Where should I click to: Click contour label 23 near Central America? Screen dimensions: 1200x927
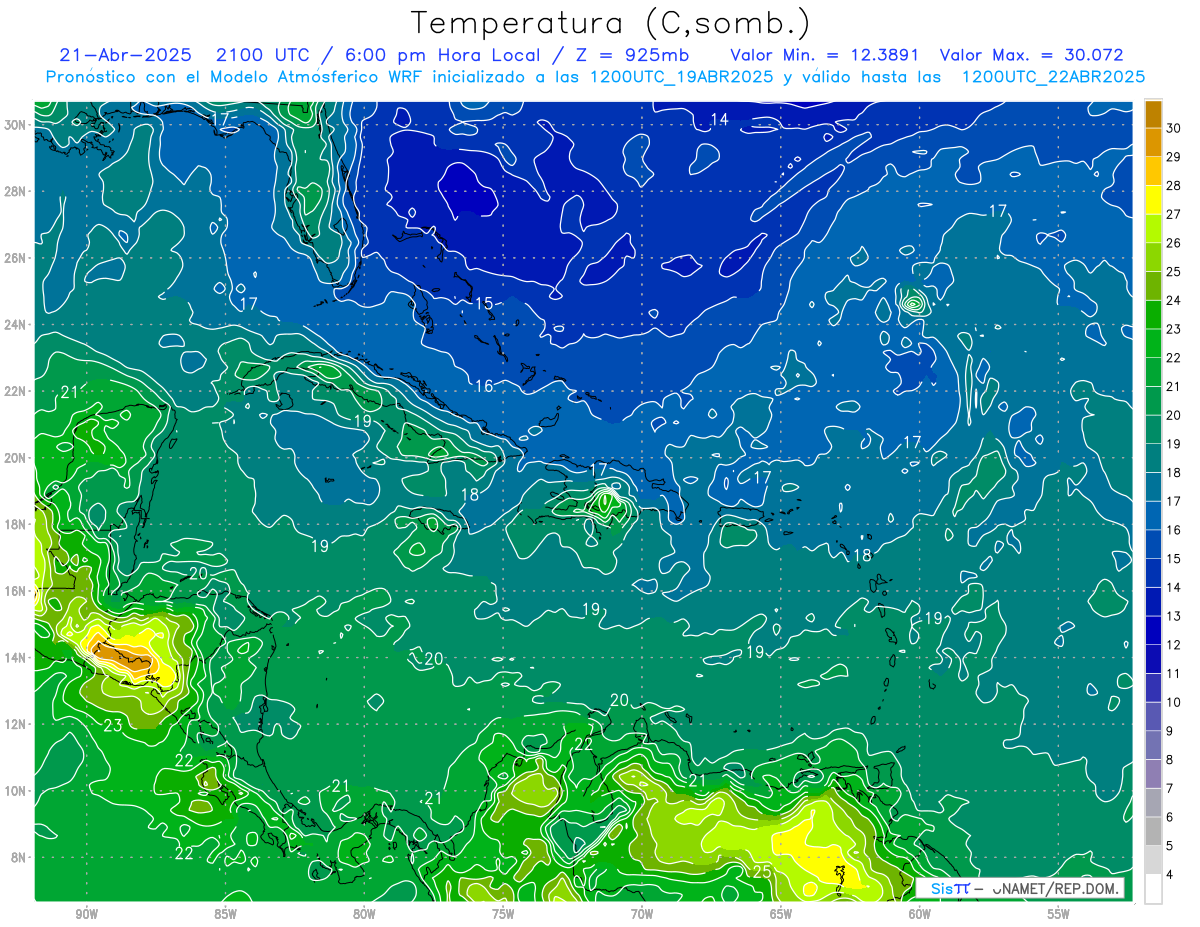[112, 726]
